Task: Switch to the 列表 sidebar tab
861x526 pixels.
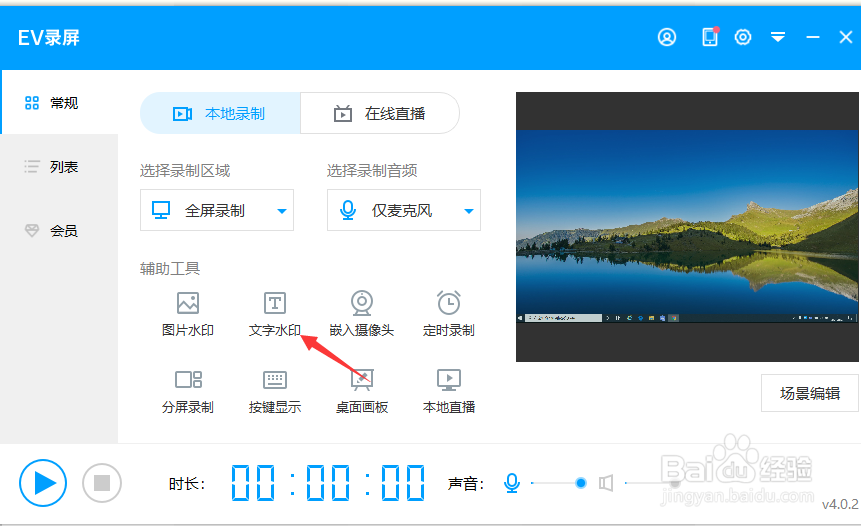Action: [59, 166]
